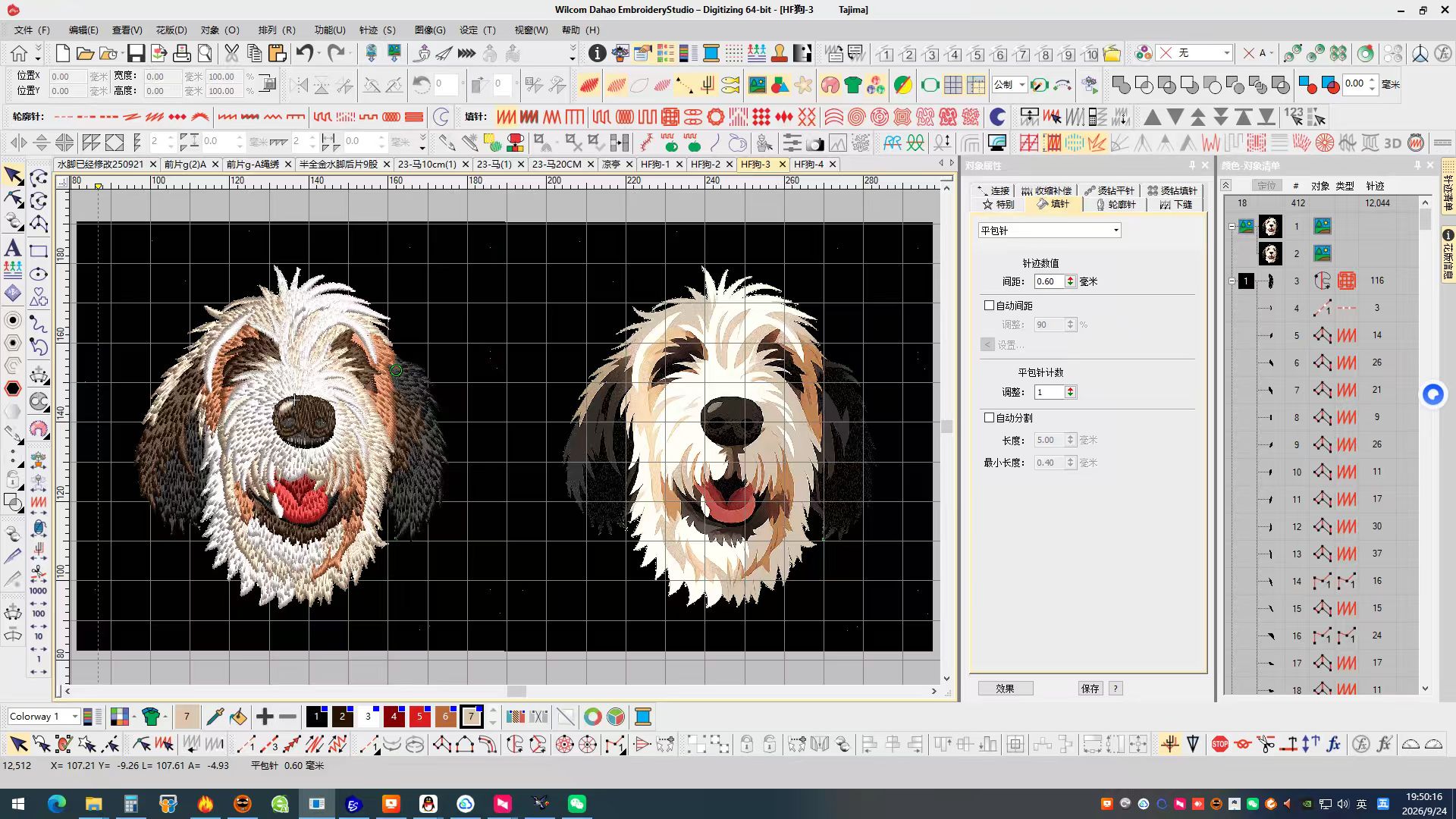Click the Redo arrow icon
Image resolution: width=1456 pixels, height=819 pixels.
pos(336,53)
